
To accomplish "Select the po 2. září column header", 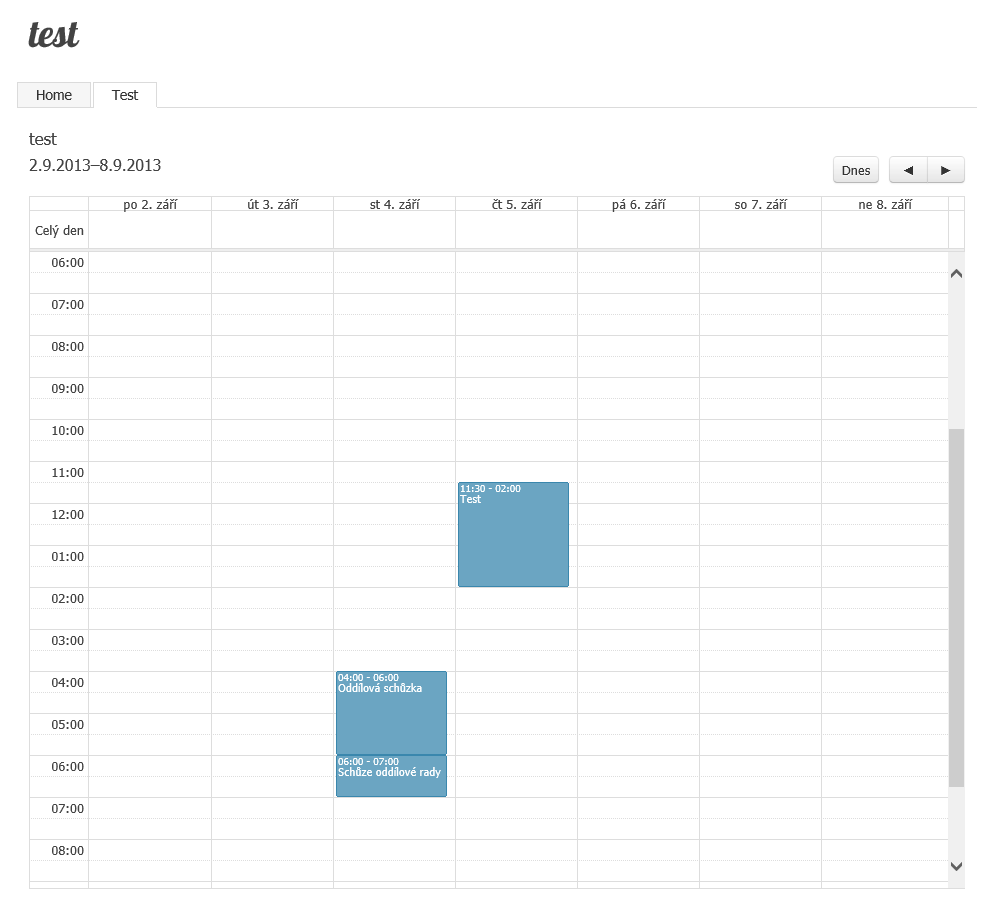I will point(150,204).
